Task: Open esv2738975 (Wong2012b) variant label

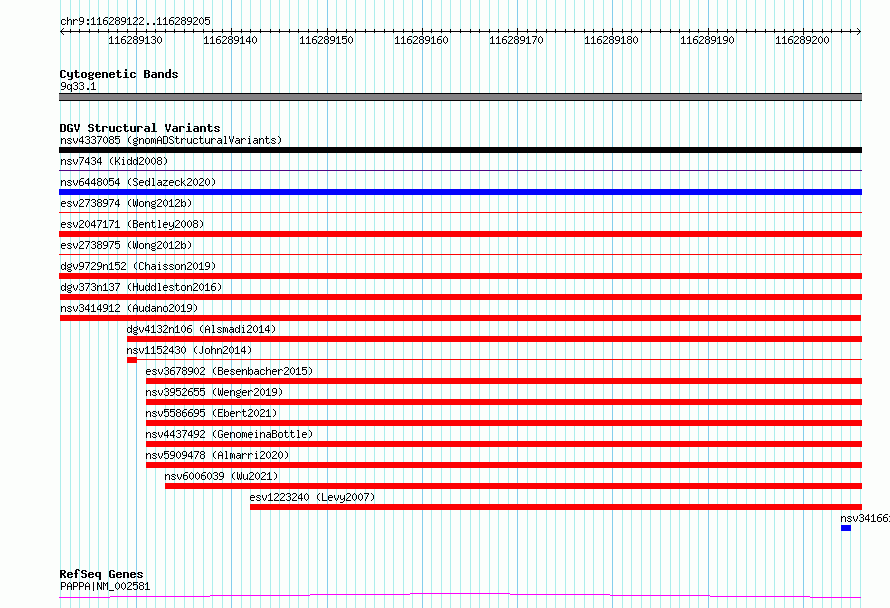Action: (126, 245)
